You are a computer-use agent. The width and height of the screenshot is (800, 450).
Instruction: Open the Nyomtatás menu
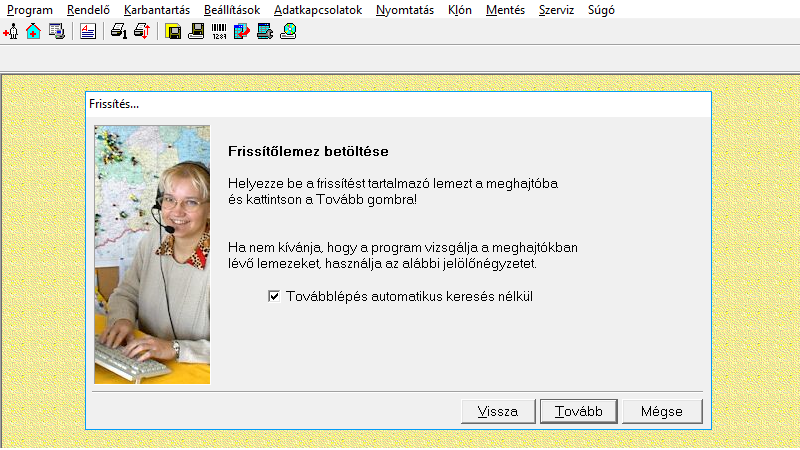(x=405, y=10)
